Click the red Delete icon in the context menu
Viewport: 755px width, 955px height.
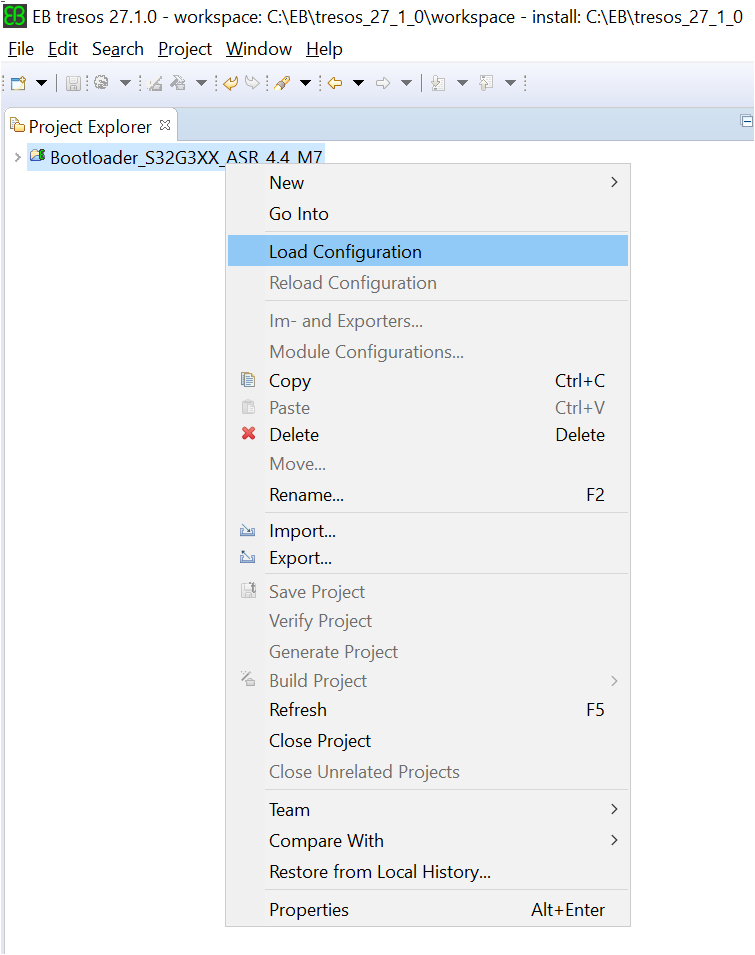click(x=249, y=434)
